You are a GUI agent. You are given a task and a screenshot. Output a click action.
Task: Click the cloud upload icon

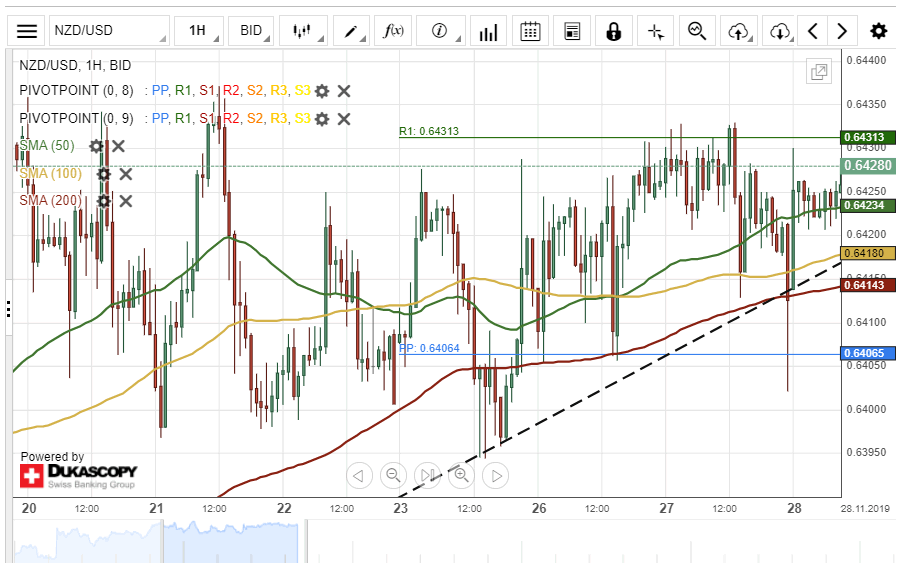pyautogui.click(x=739, y=31)
